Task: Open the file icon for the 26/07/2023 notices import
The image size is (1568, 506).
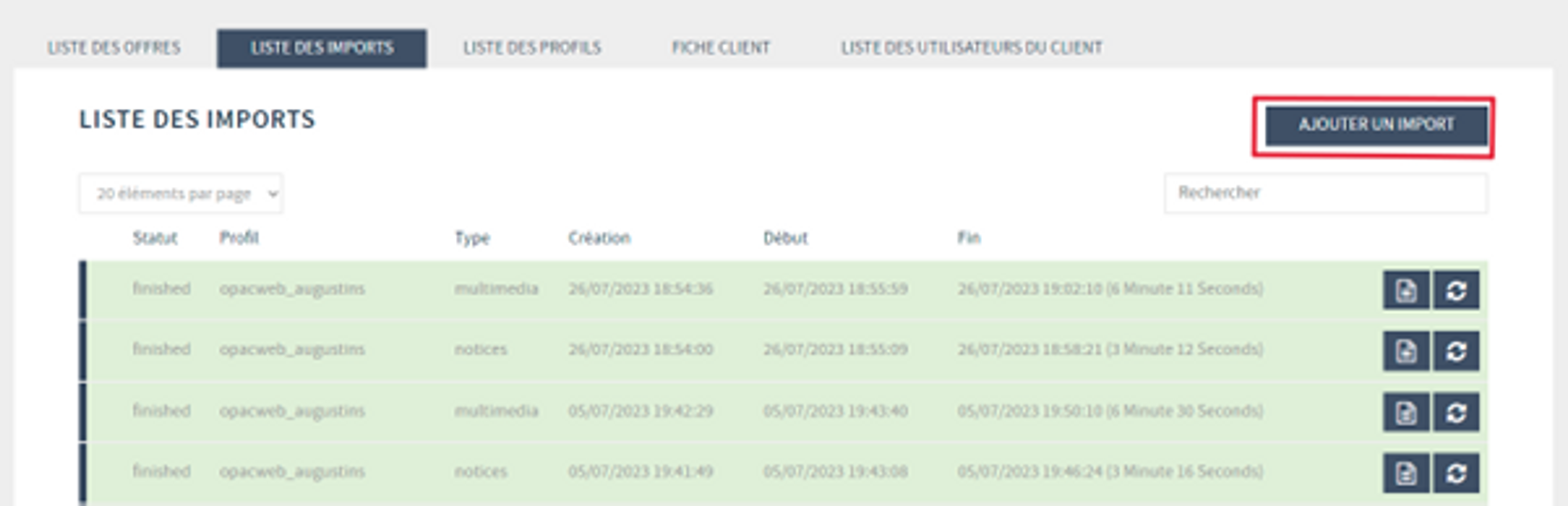Action: 1405,351
